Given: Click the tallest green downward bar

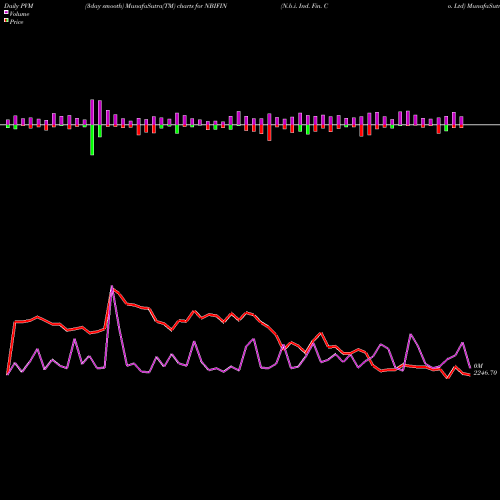Looking at the screenshot, I should tap(92, 140).
